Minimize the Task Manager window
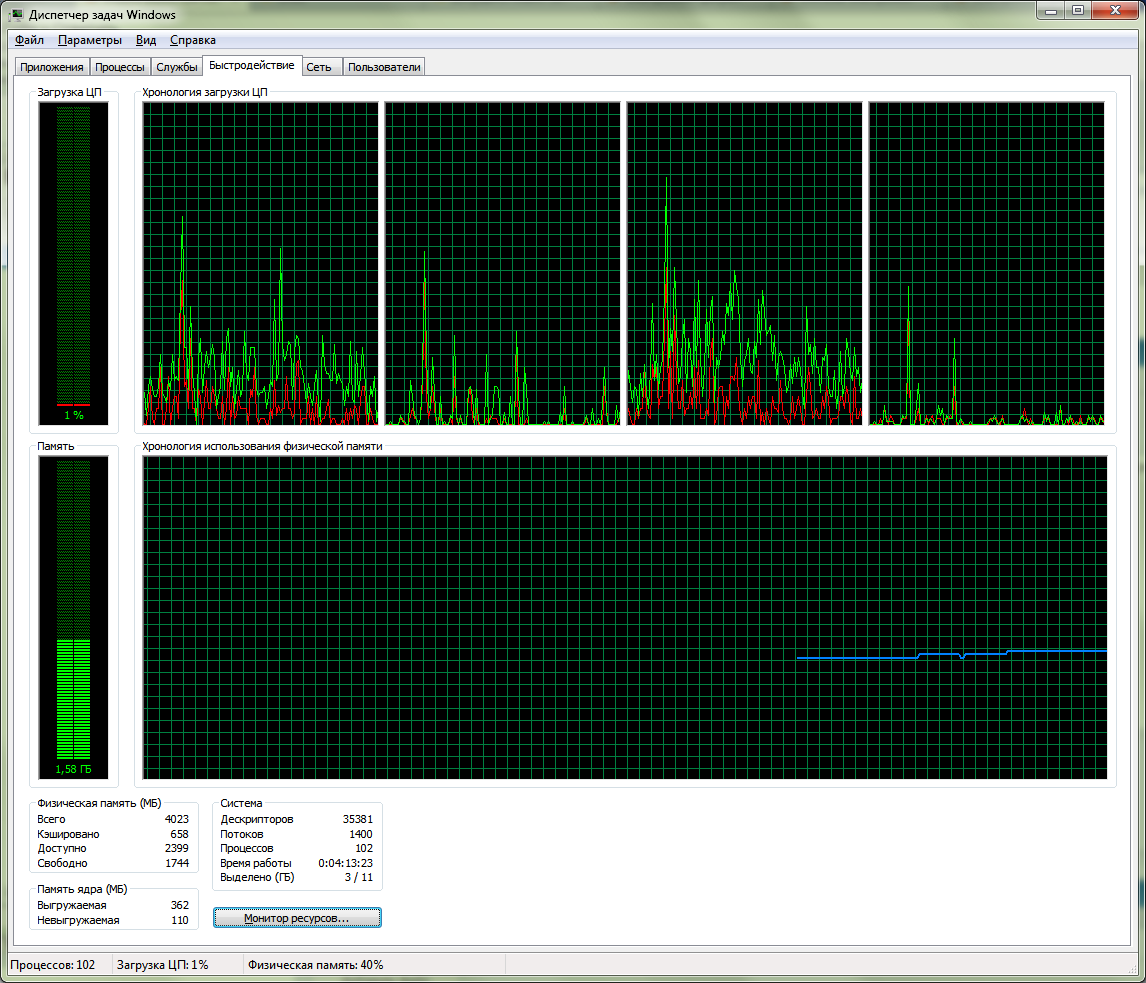The width and height of the screenshot is (1146, 983). coord(1051,10)
